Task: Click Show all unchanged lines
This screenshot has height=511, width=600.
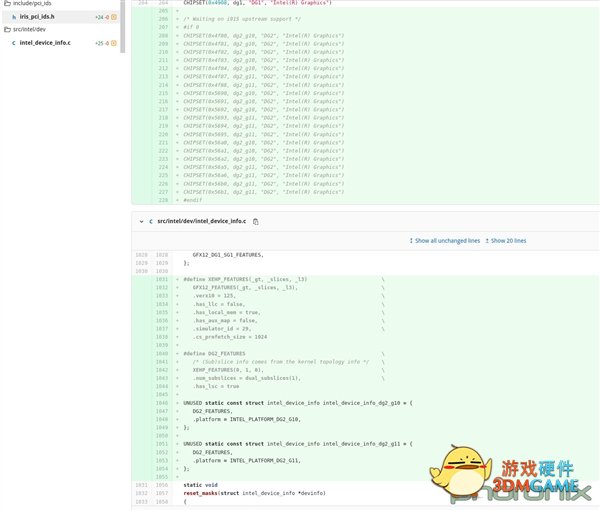Action: click(445, 241)
